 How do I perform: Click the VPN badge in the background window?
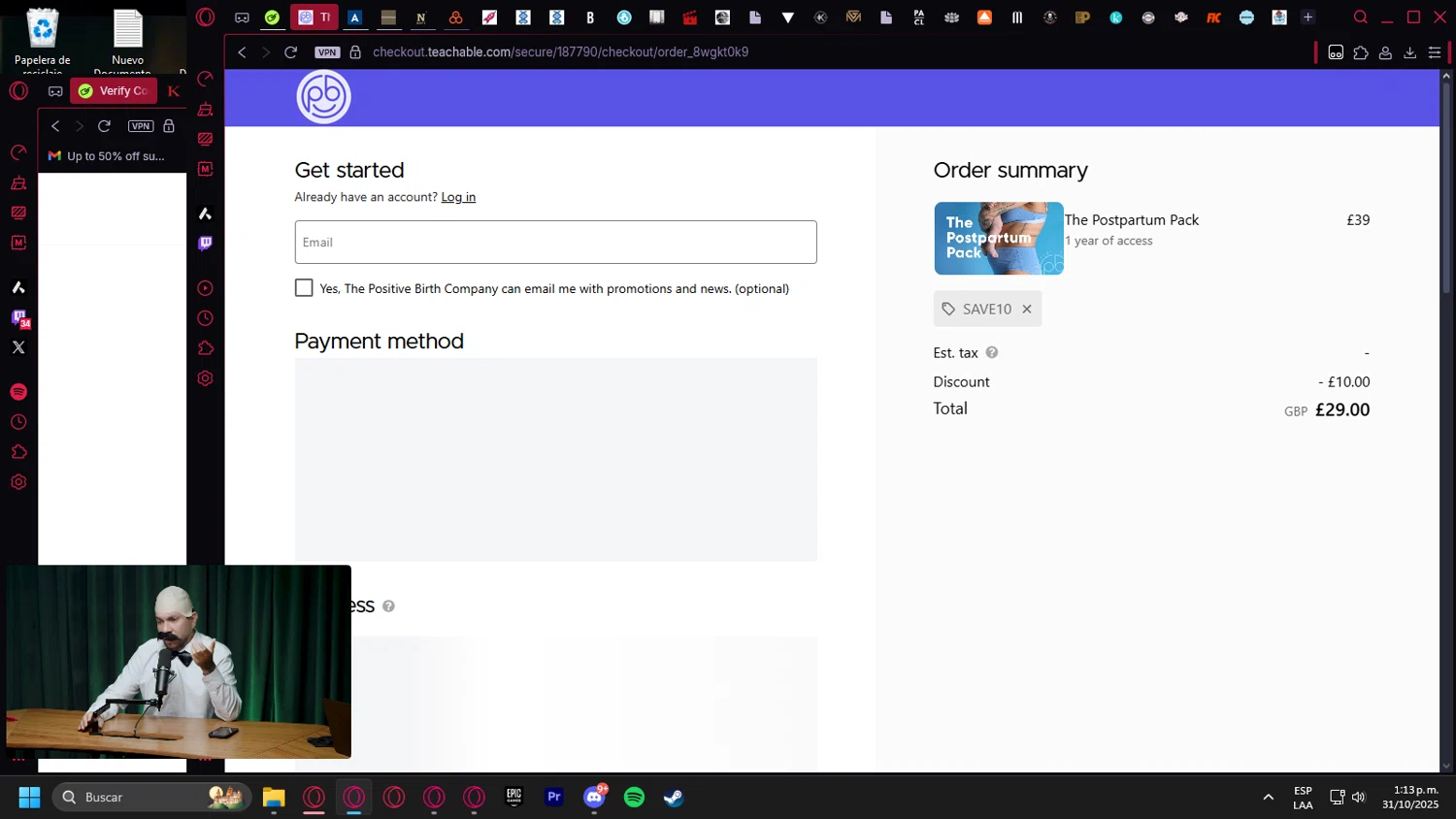point(141,126)
